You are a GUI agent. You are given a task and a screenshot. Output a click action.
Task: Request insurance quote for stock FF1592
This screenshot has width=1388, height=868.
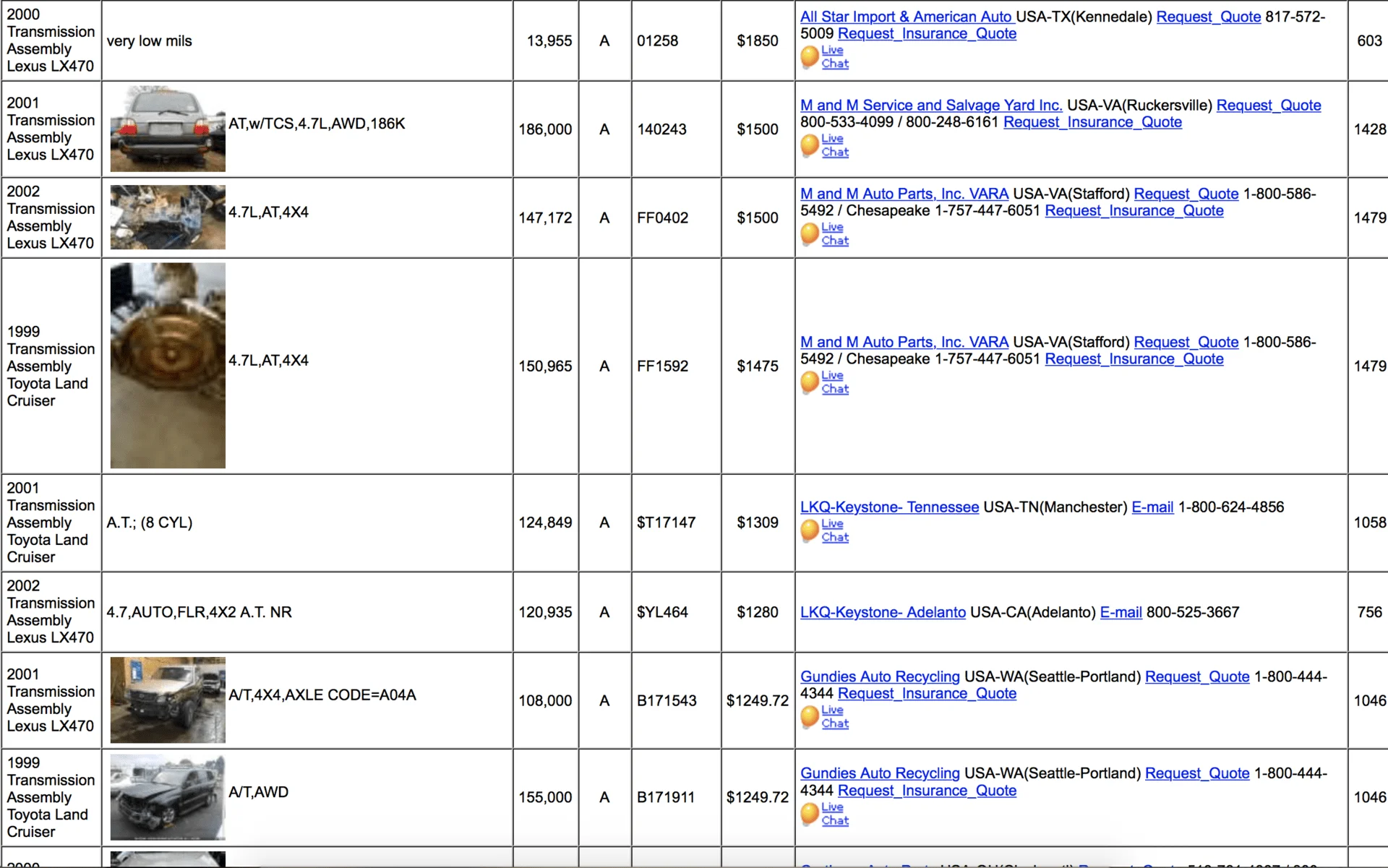[x=1134, y=358]
